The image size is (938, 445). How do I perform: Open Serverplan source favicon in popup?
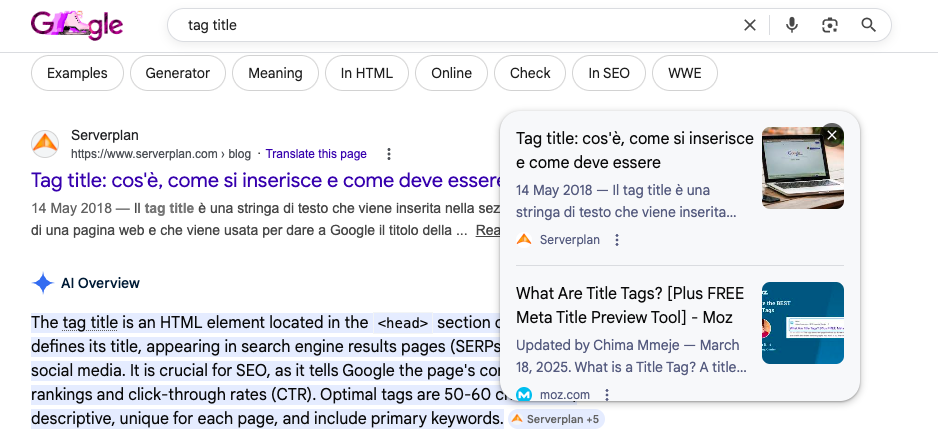pos(524,240)
